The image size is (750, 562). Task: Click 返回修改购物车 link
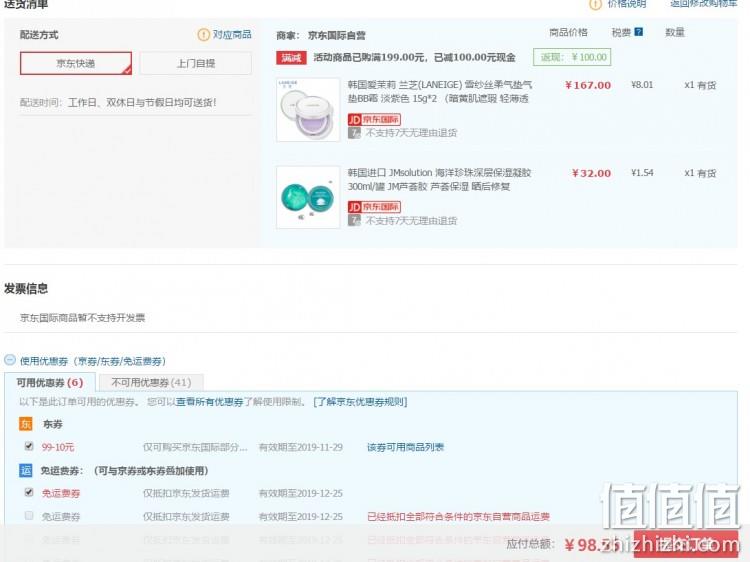[704, 4]
